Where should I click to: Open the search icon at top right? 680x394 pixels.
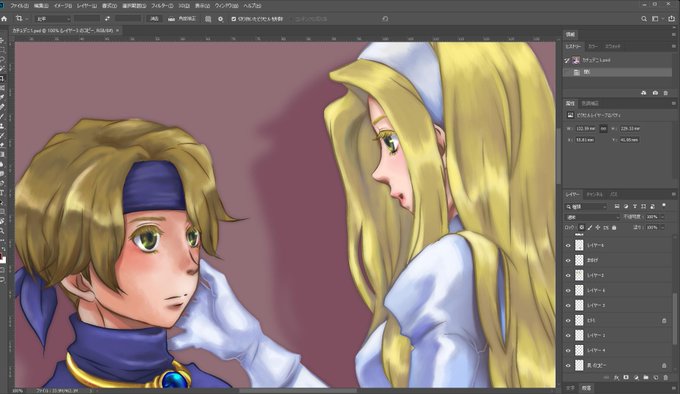(644, 19)
